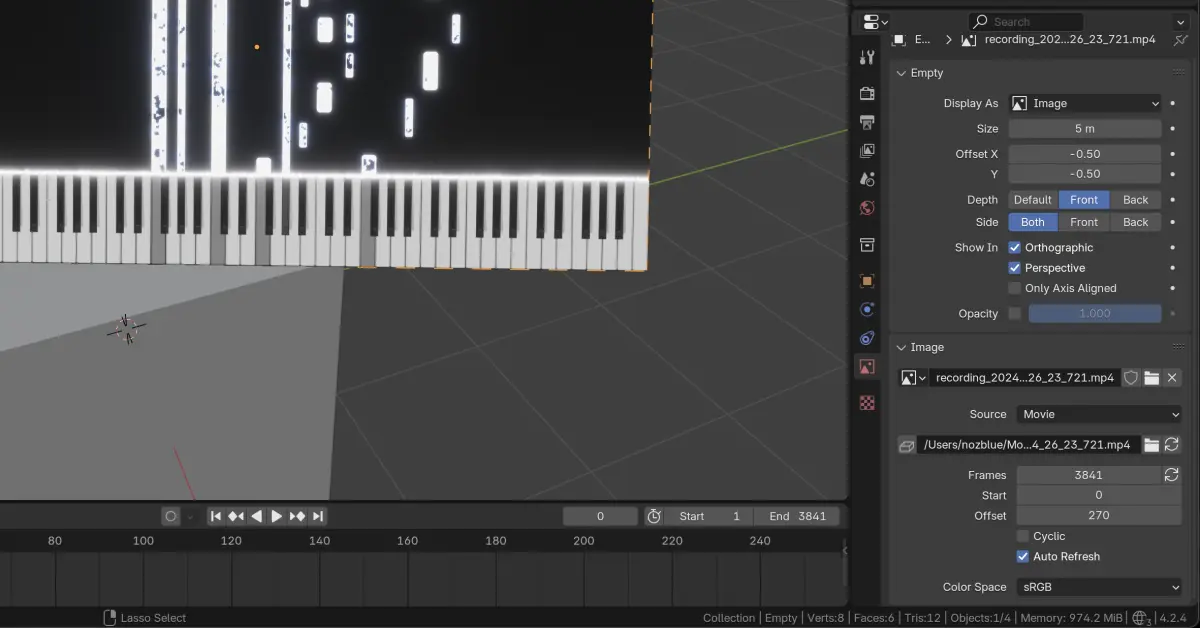This screenshot has height=628, width=1200.
Task: Focus the properties Search field
Action: tap(1025, 21)
